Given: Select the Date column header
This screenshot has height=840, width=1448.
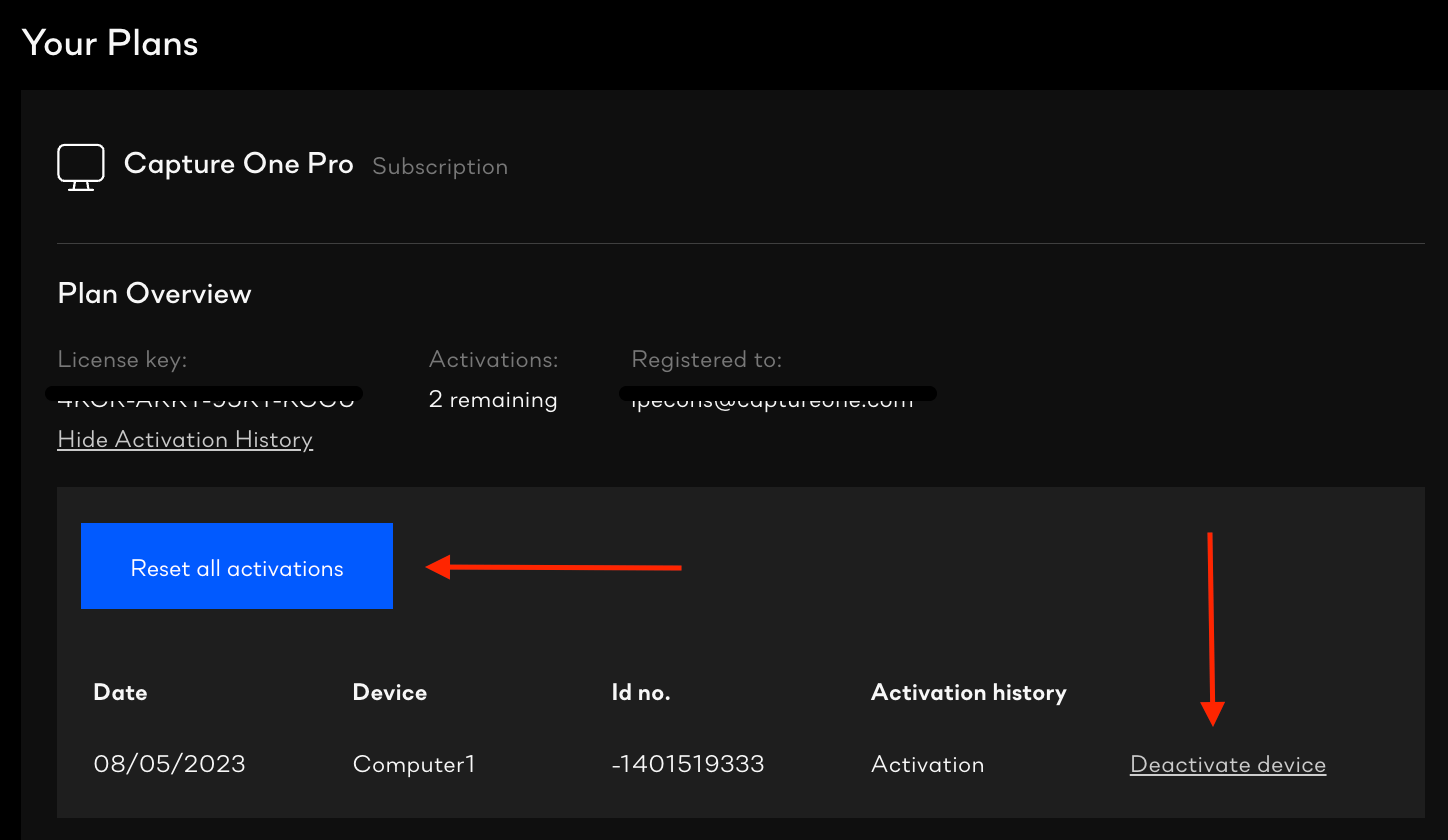Looking at the screenshot, I should point(119,691).
